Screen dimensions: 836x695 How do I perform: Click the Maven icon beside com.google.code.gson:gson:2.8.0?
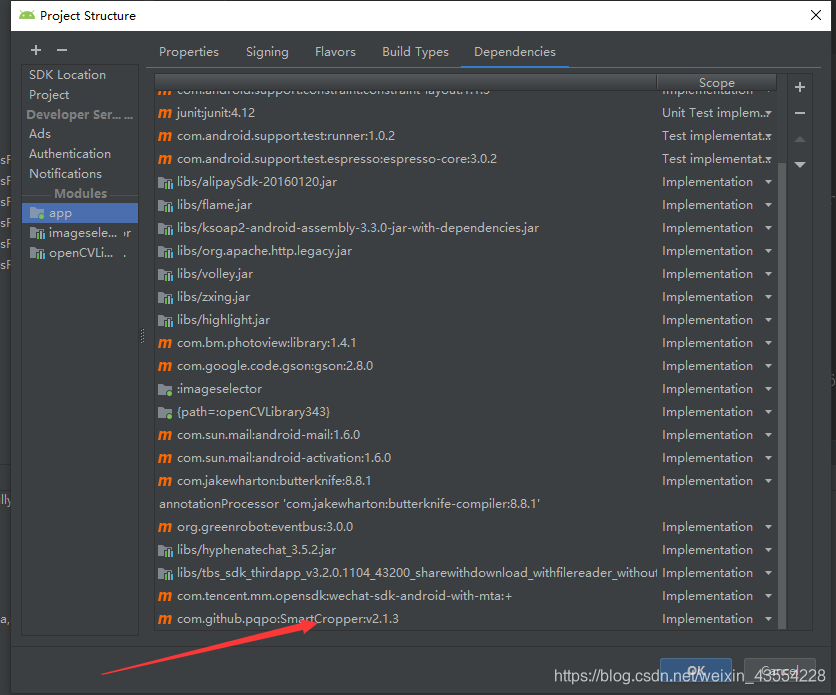[x=165, y=367]
